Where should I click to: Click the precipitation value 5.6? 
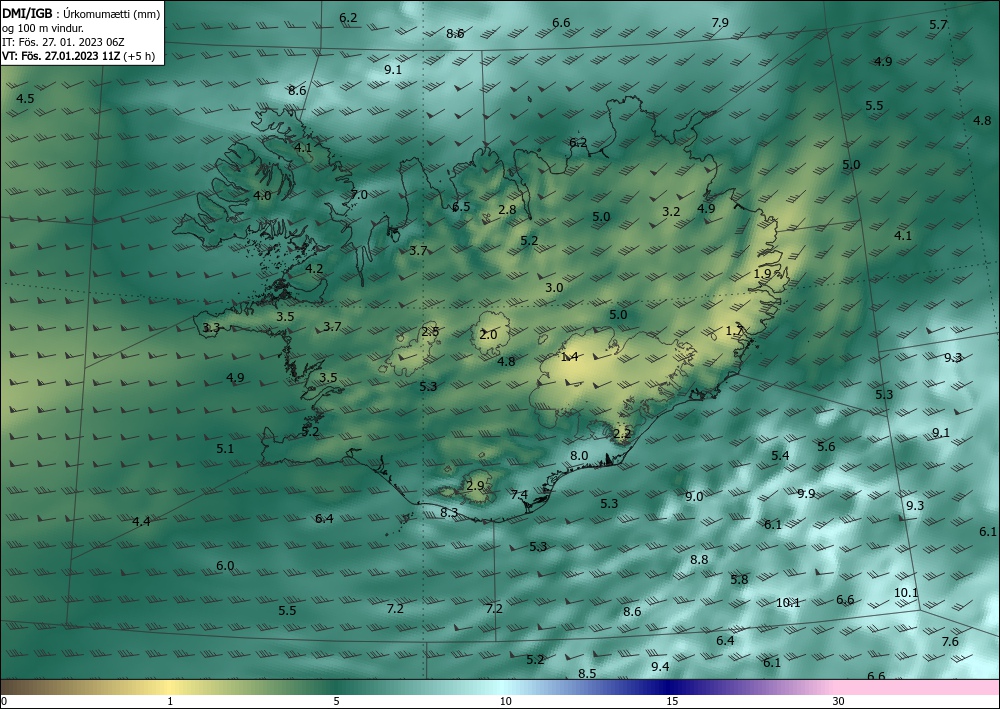[826, 446]
